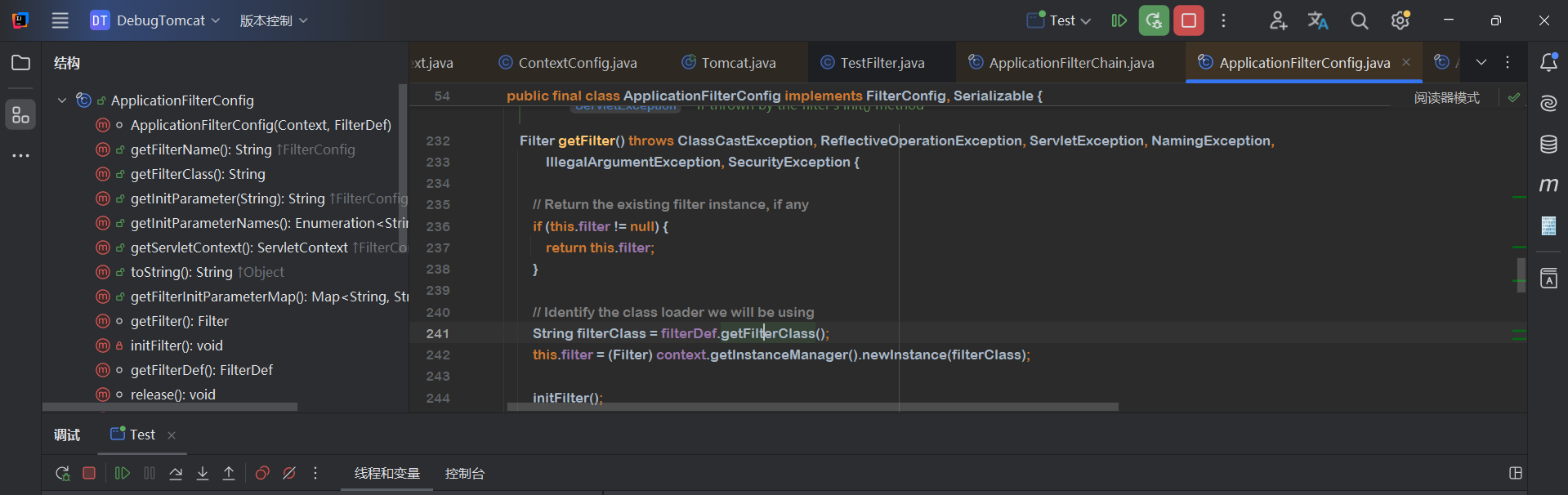Toggle the Structure tool window sidebar button

pos(20,115)
